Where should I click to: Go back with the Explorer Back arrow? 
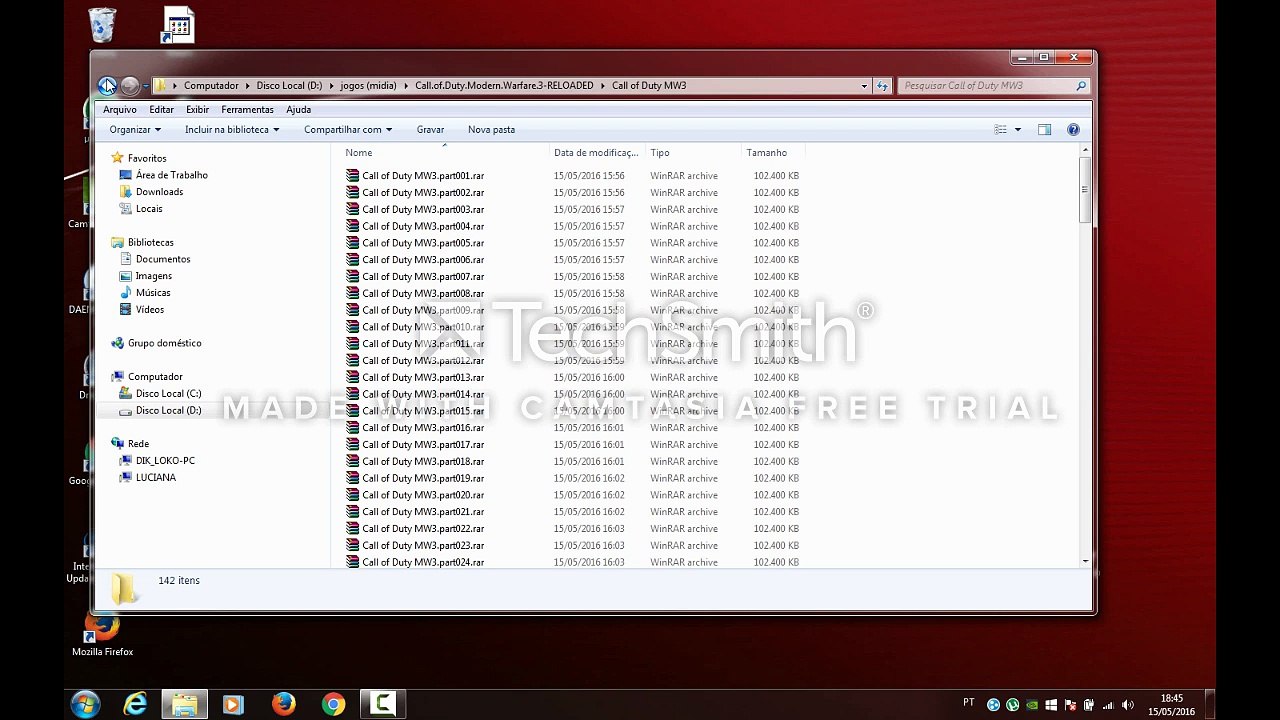[x=107, y=86]
